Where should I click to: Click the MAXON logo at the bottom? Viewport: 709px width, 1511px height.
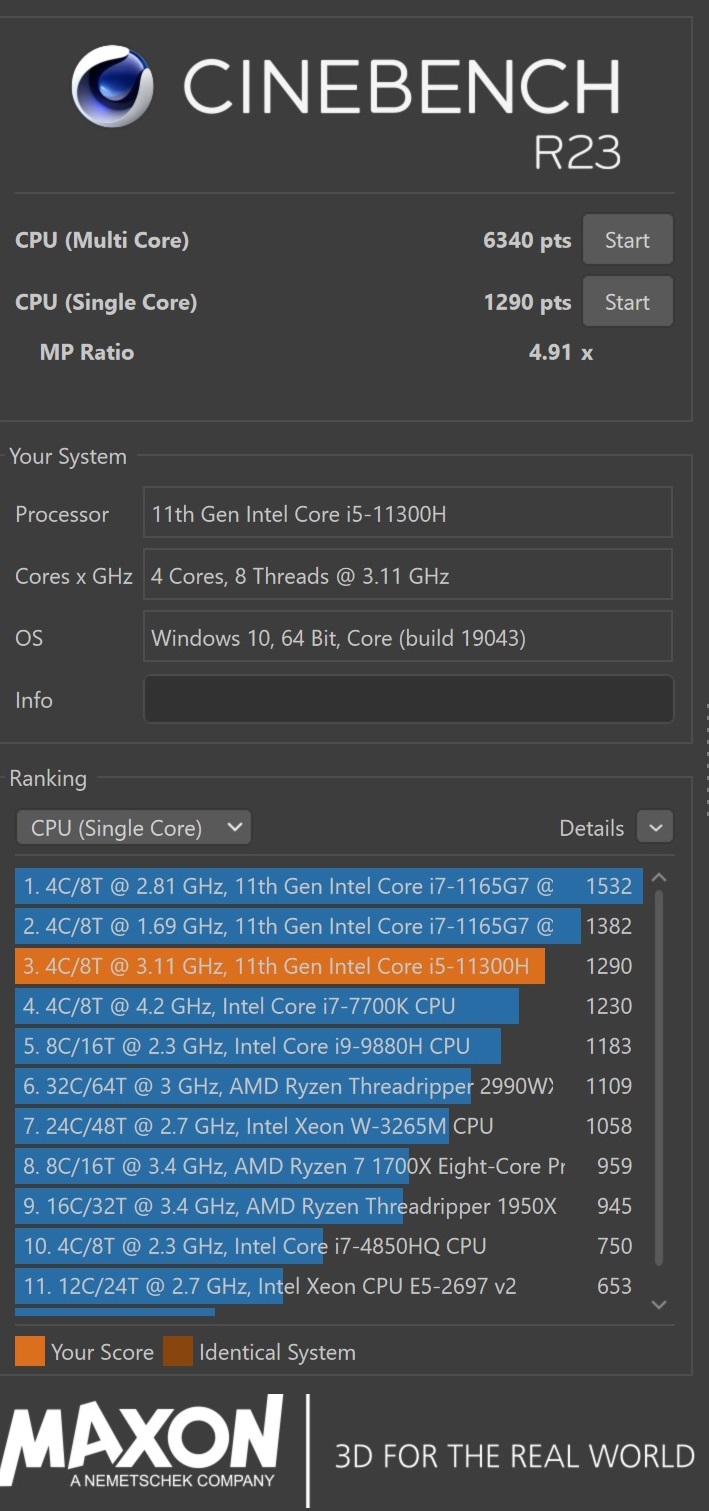(x=143, y=1441)
